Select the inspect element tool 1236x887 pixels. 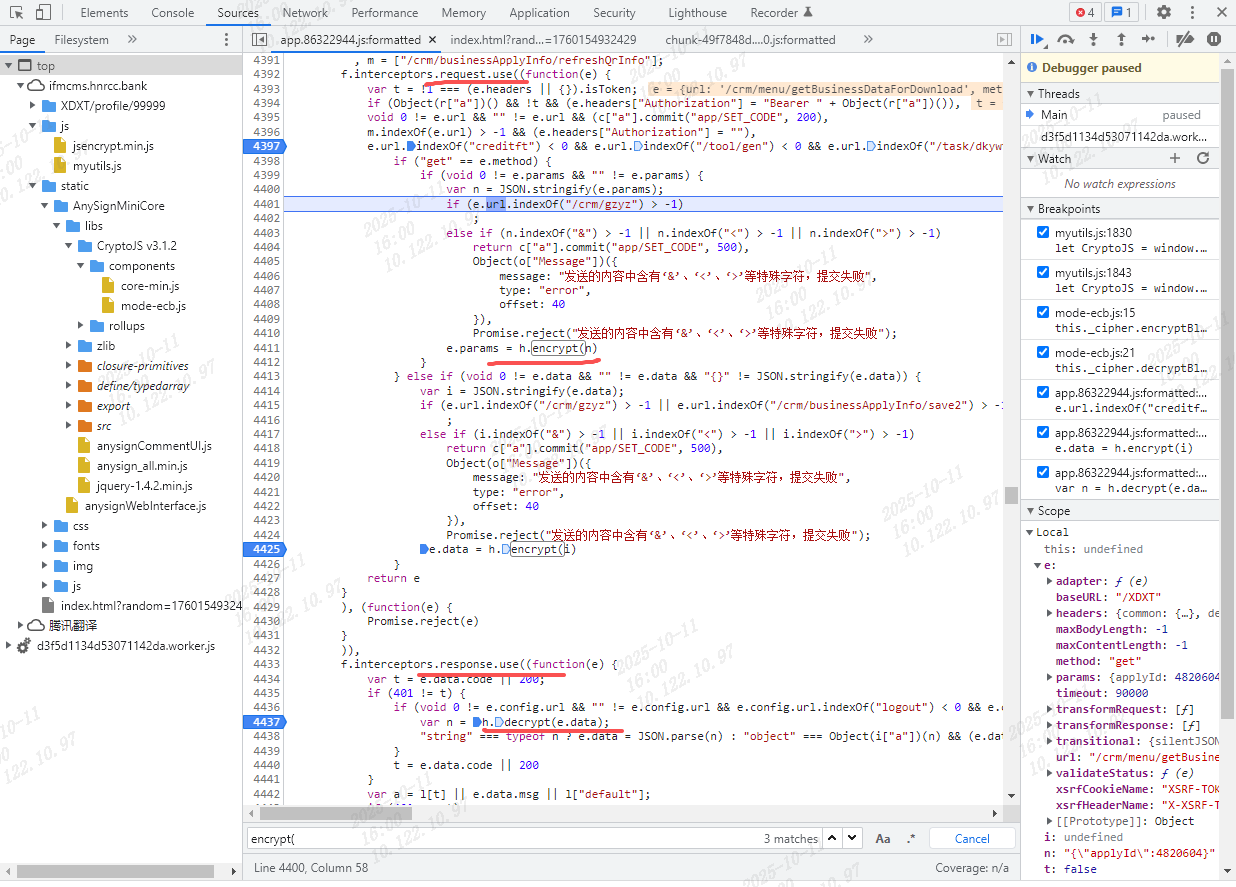[16, 13]
